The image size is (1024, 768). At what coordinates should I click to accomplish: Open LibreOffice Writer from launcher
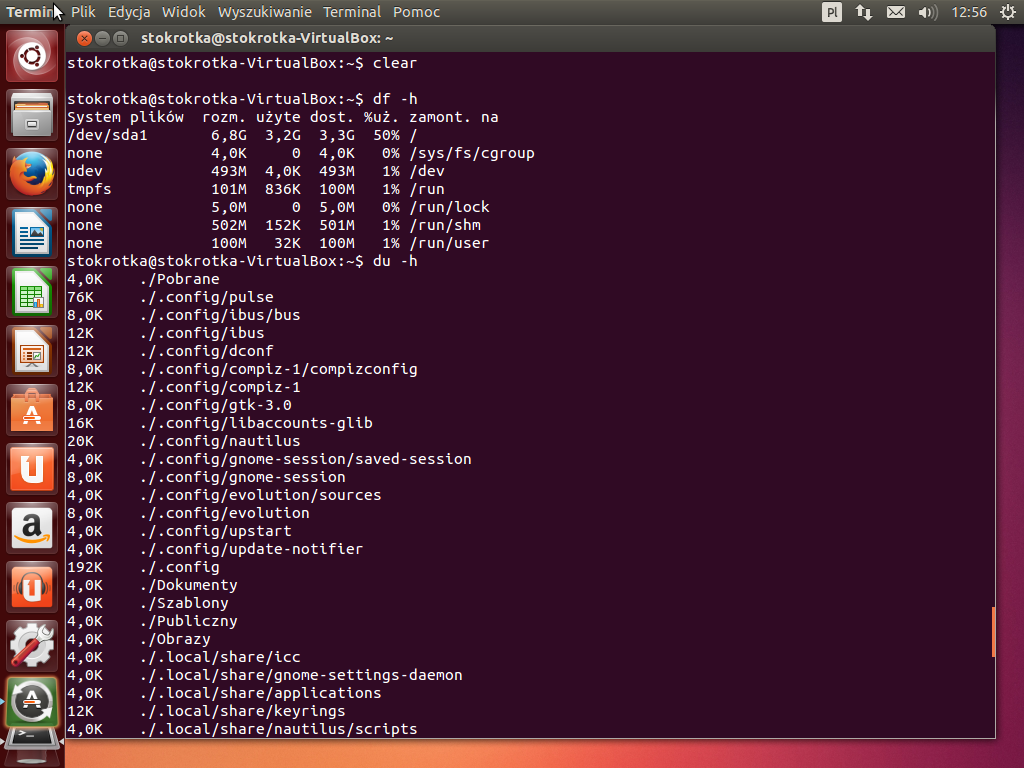(x=32, y=233)
